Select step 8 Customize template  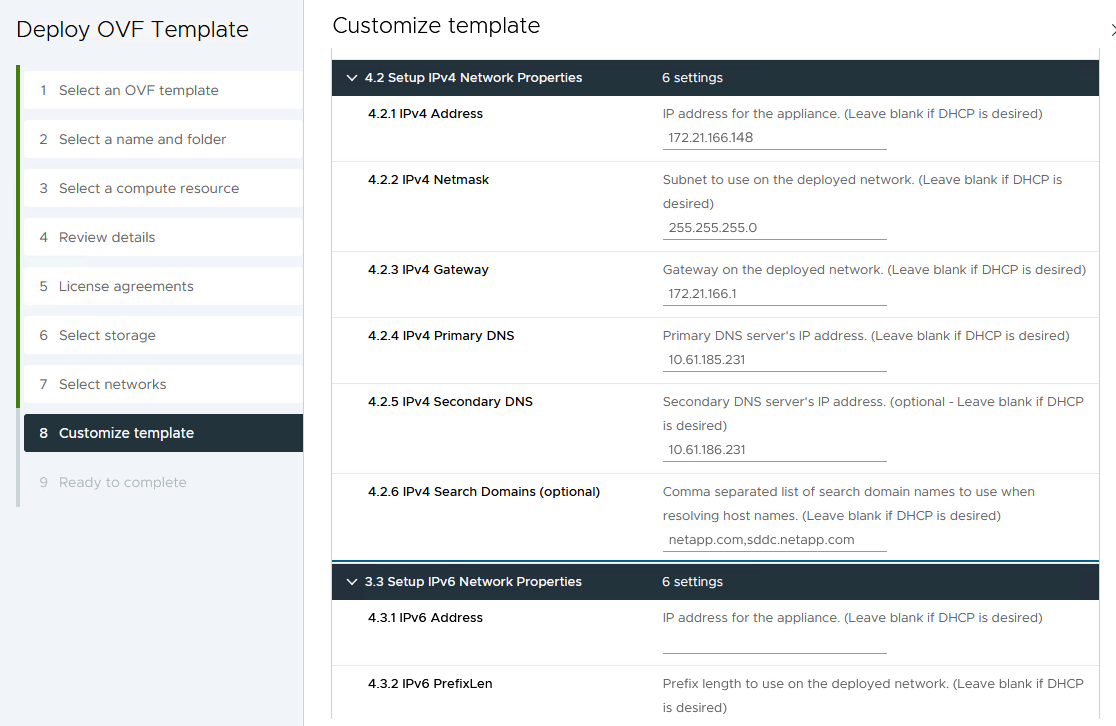126,433
